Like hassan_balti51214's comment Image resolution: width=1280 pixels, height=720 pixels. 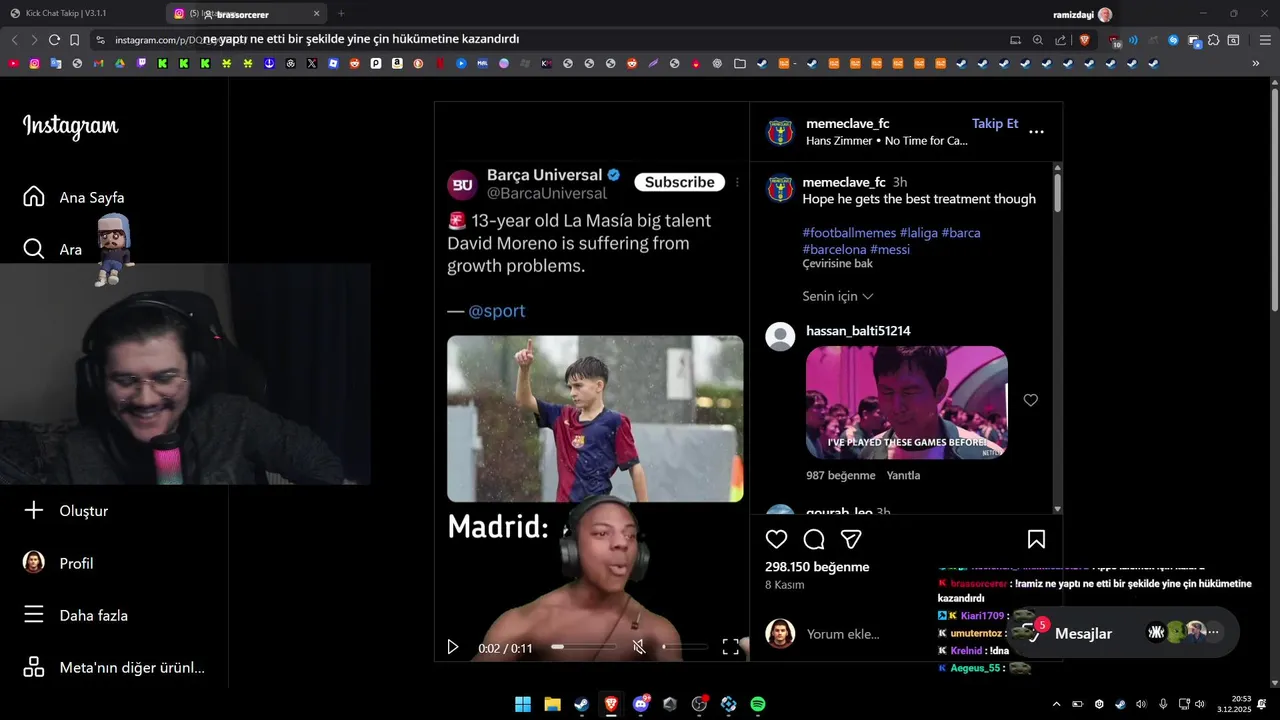tap(1030, 400)
